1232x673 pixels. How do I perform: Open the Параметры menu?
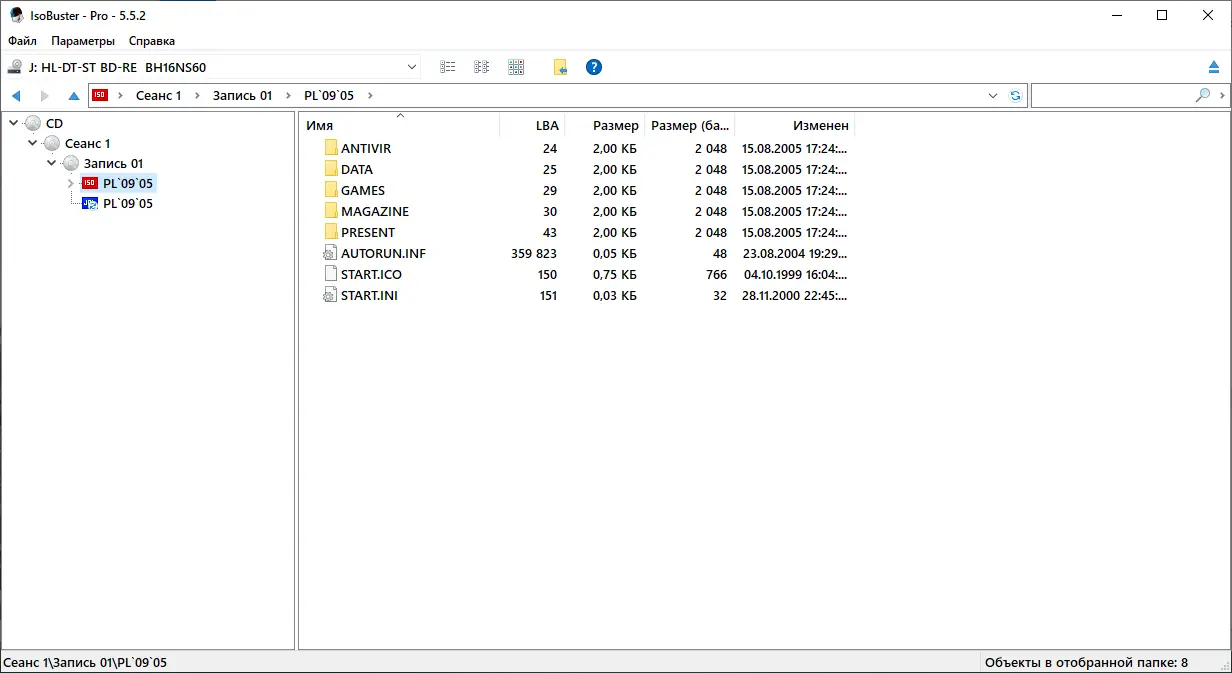[82, 41]
